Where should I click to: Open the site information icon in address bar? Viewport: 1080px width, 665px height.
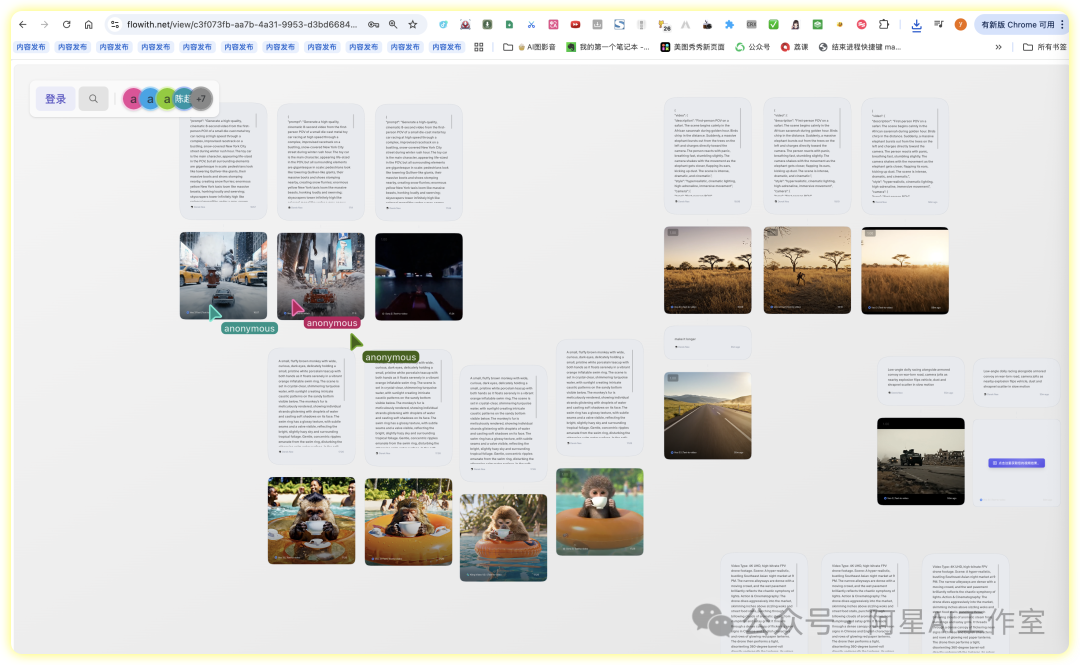pyautogui.click(x=115, y=24)
